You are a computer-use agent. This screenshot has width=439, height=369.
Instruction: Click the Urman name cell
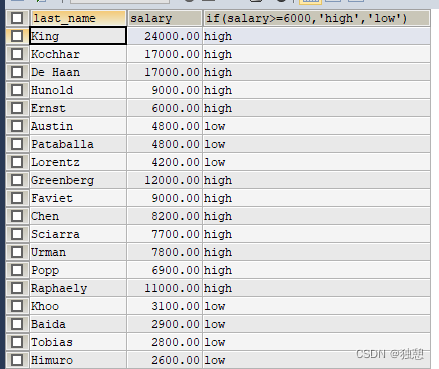78,252
